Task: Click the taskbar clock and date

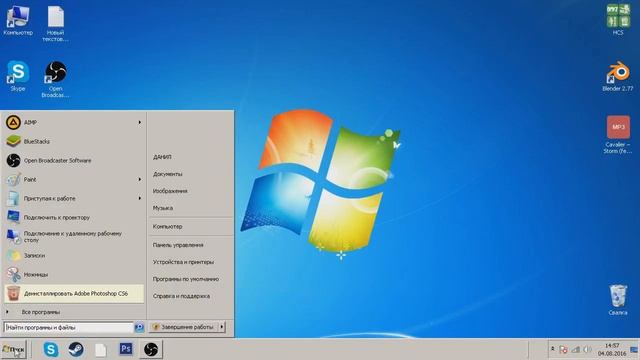Action: (612, 349)
